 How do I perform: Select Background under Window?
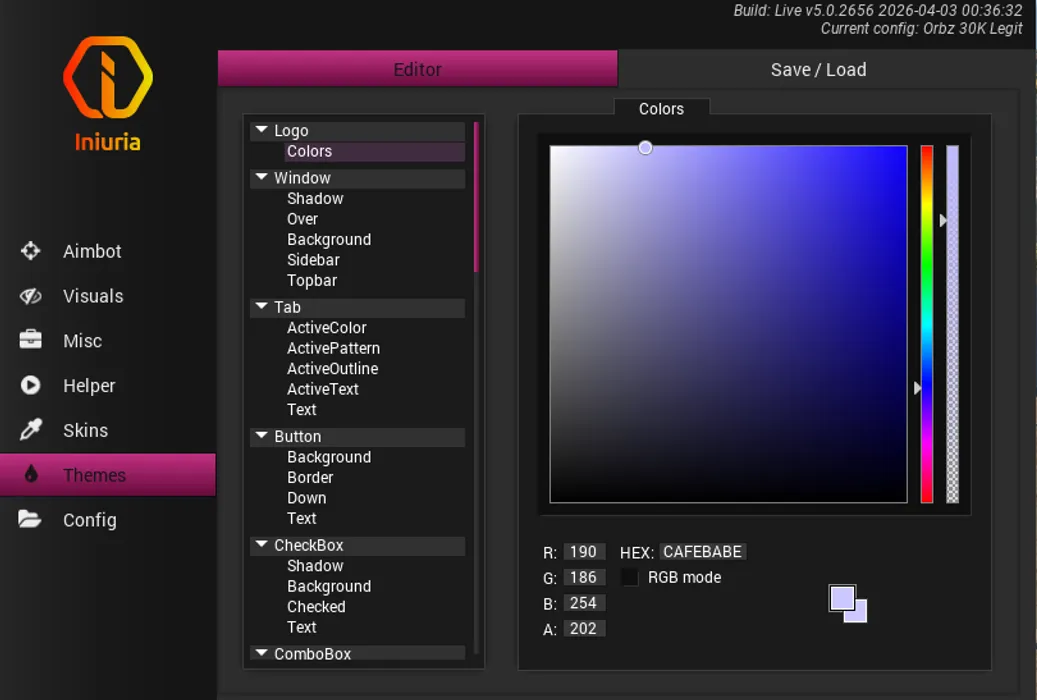pos(329,240)
